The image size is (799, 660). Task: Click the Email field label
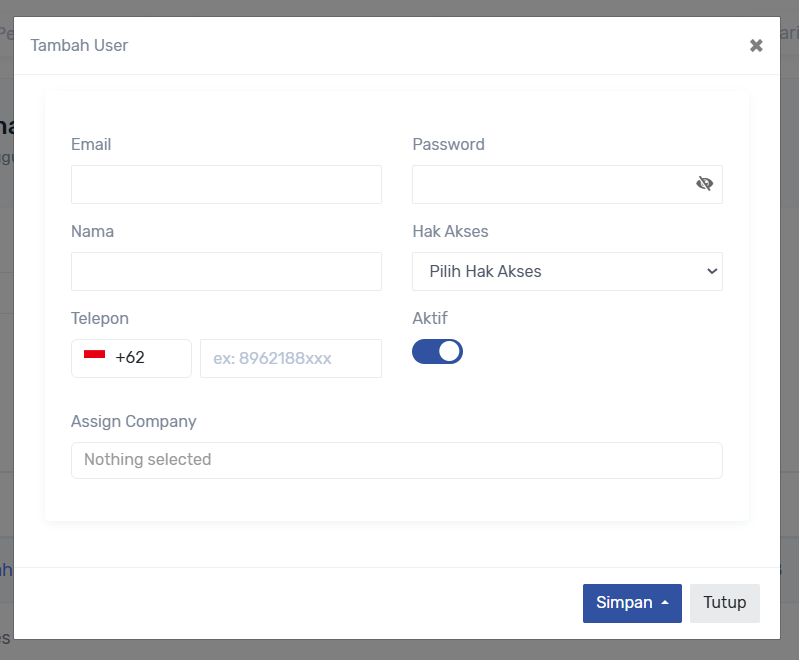[x=91, y=144]
